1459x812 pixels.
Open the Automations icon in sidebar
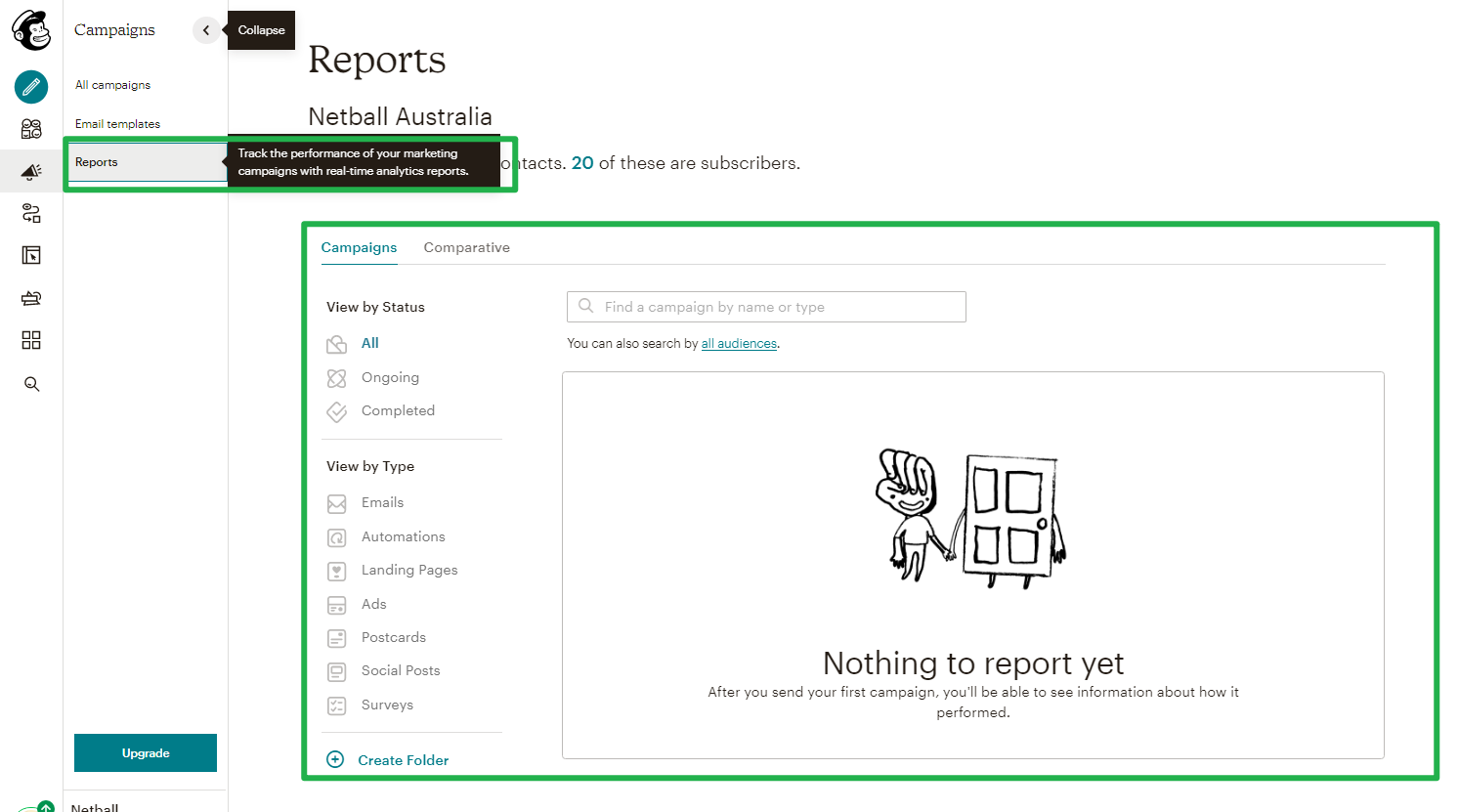[31, 213]
